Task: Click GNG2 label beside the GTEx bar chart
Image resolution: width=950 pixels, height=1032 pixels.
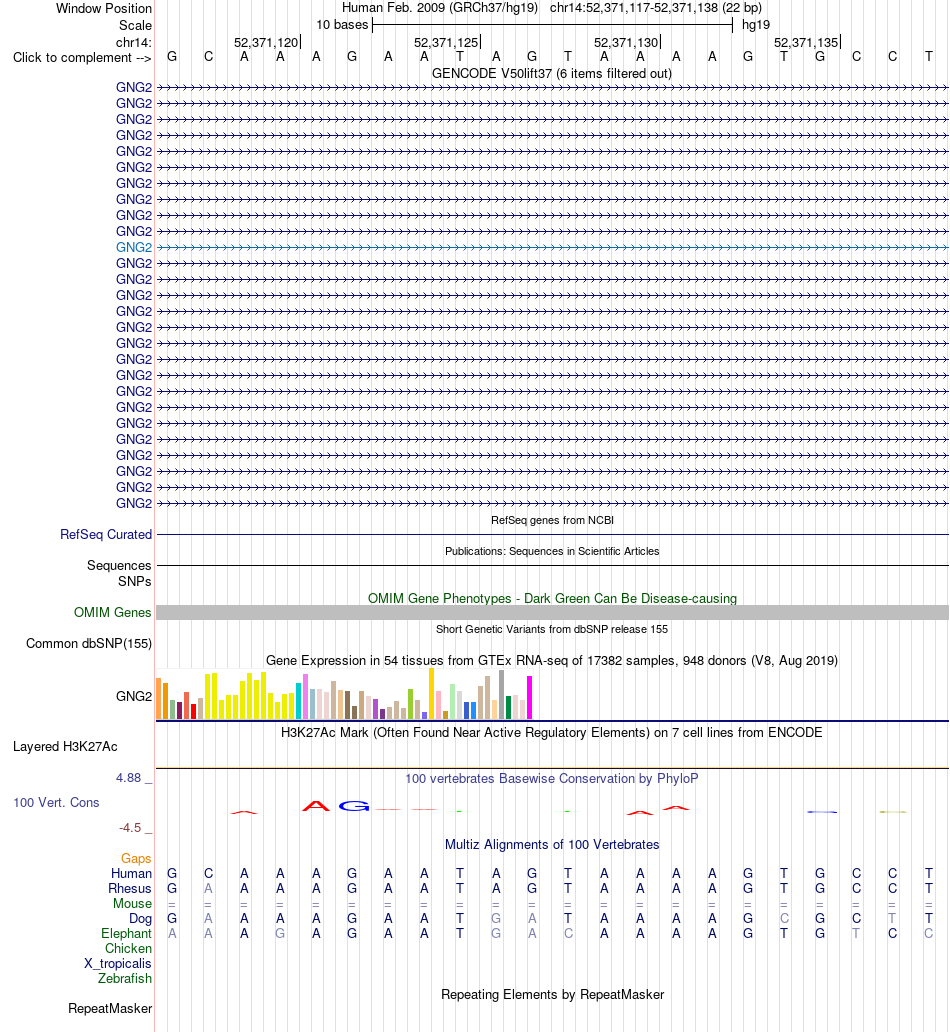Action: (134, 696)
